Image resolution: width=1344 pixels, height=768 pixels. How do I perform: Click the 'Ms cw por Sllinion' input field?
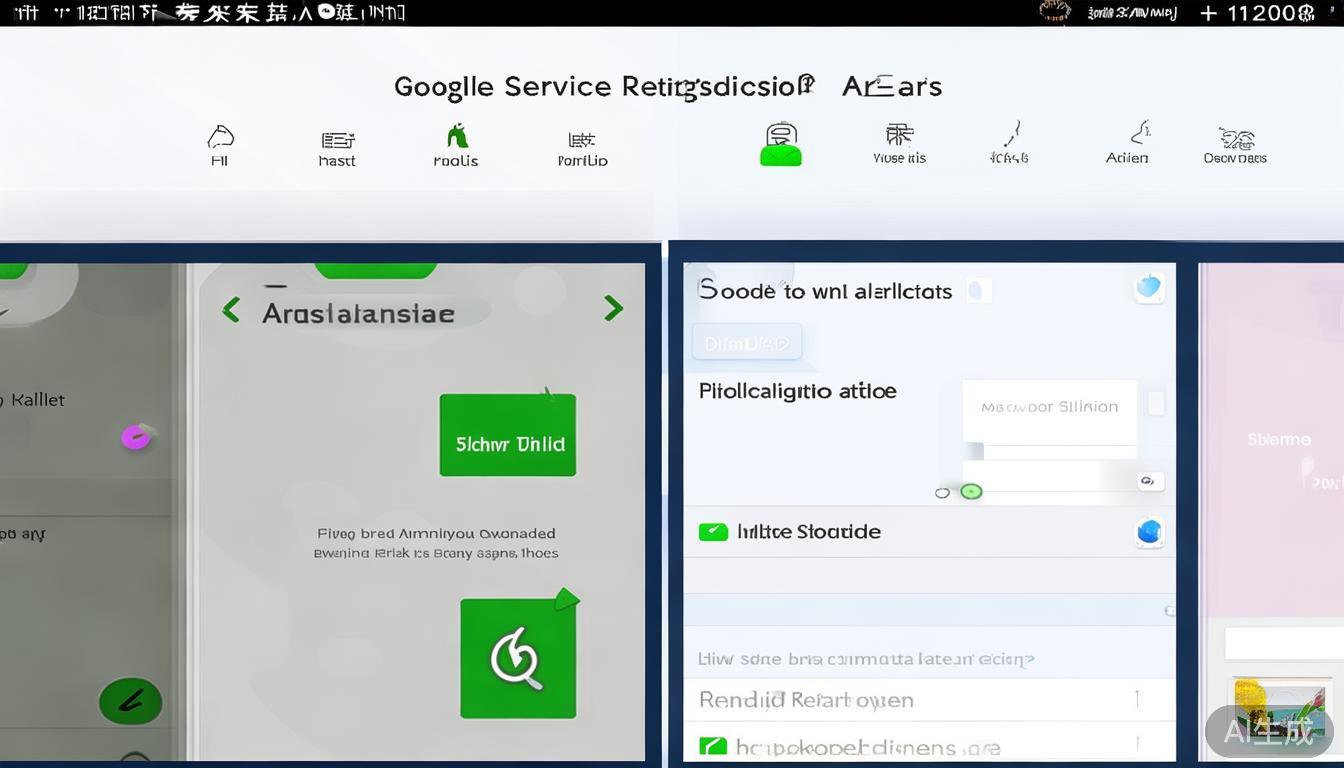click(1049, 408)
